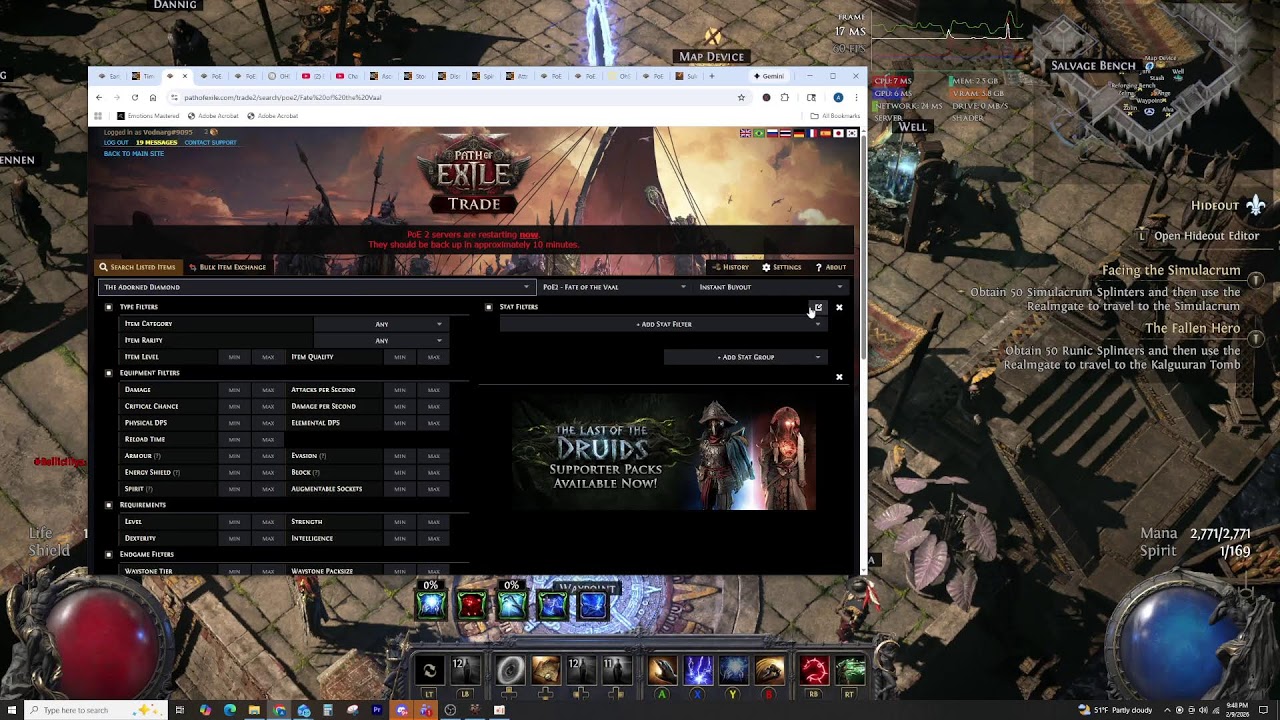Click the Elemental DPS MAX field

coord(434,423)
